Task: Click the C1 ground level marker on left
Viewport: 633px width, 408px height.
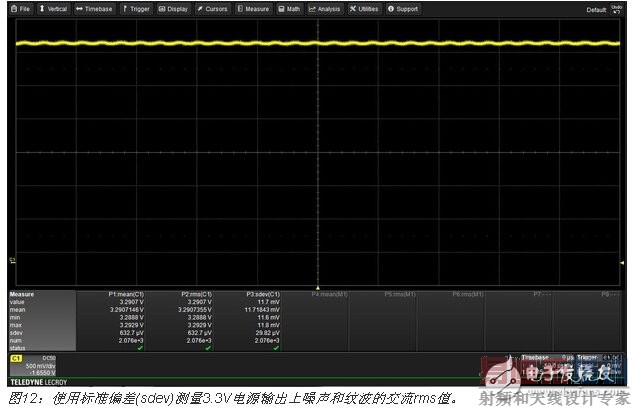Action: point(12,260)
